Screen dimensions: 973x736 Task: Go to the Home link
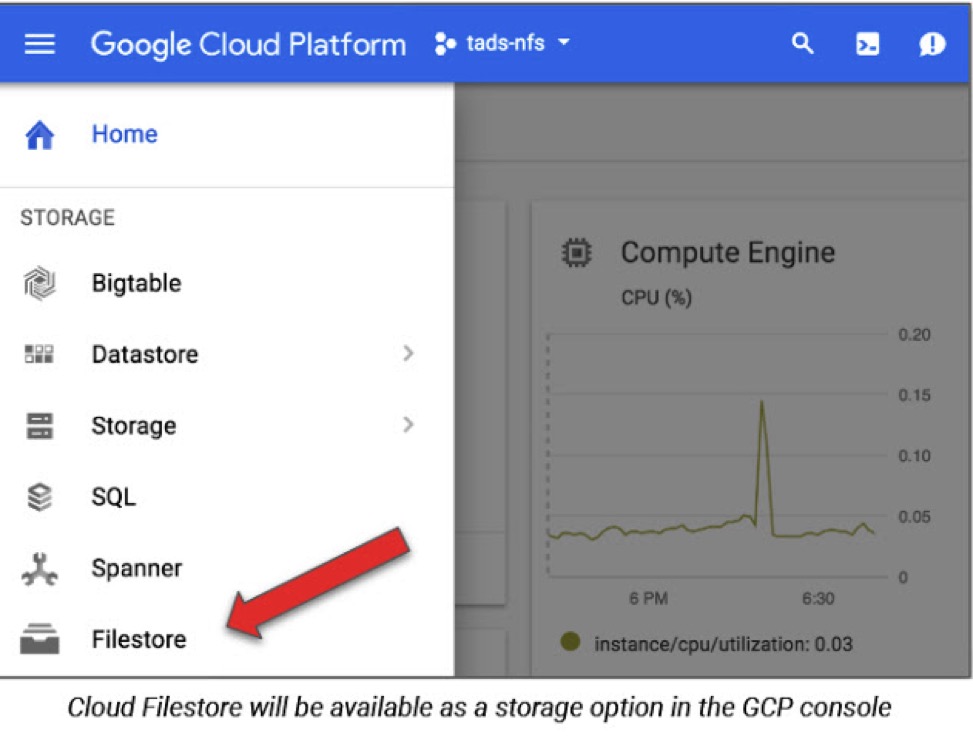point(125,134)
